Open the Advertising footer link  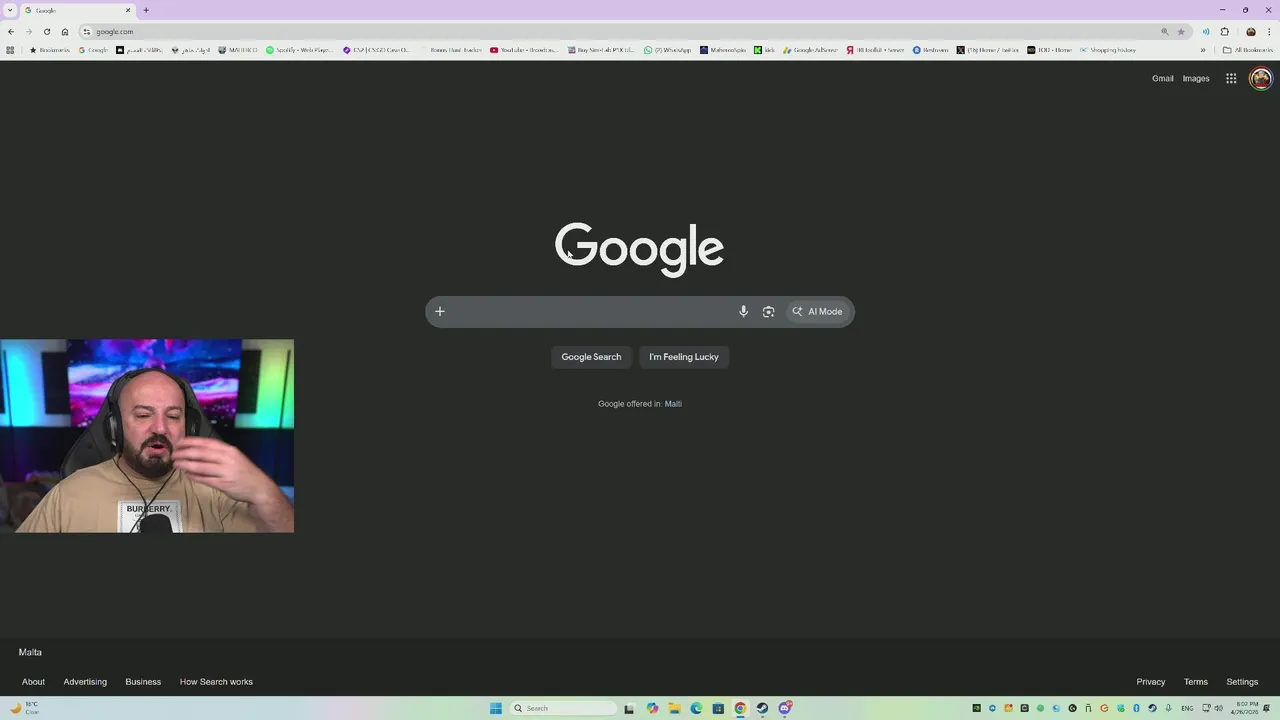tap(85, 682)
